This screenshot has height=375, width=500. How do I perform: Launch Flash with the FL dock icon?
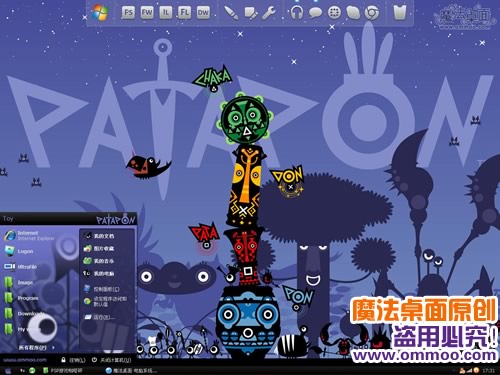click(184, 13)
